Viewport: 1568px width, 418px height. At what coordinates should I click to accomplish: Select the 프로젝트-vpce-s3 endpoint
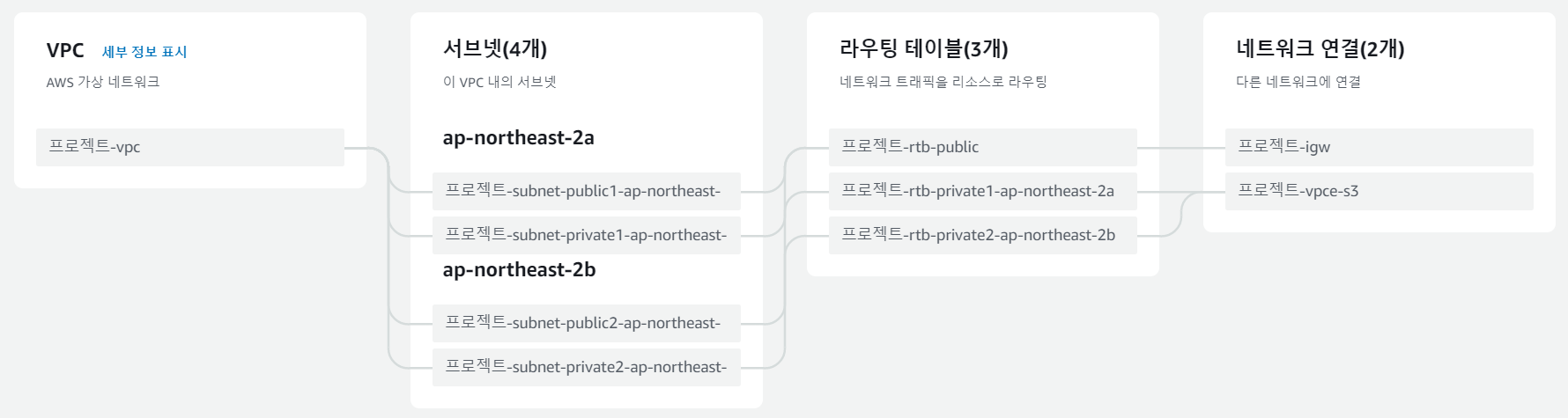(x=1379, y=191)
